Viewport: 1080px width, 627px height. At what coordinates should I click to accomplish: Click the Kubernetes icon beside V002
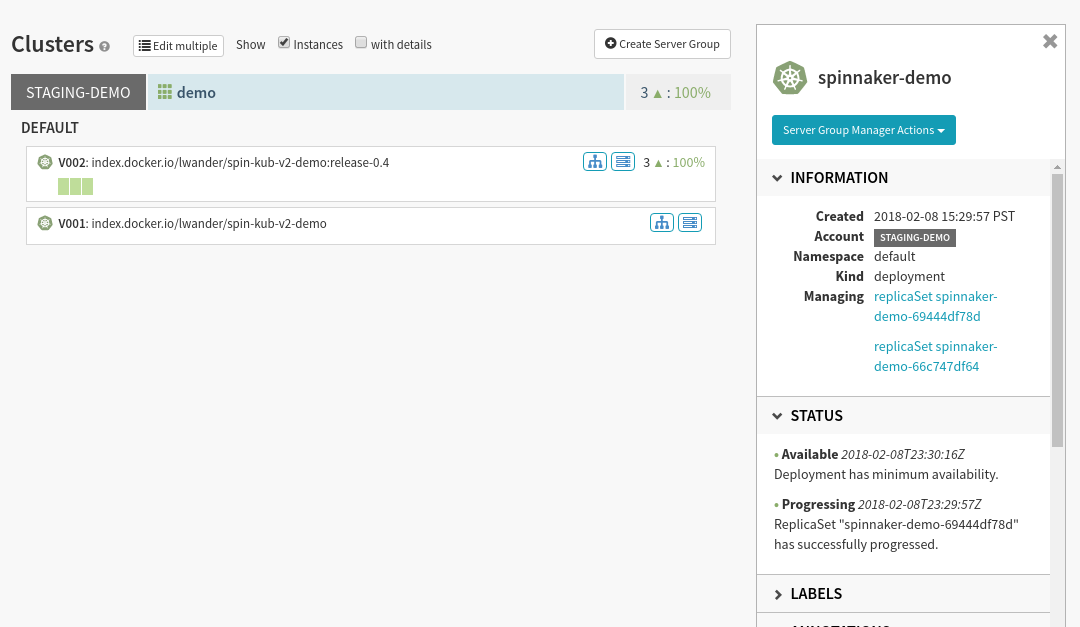[x=45, y=162]
